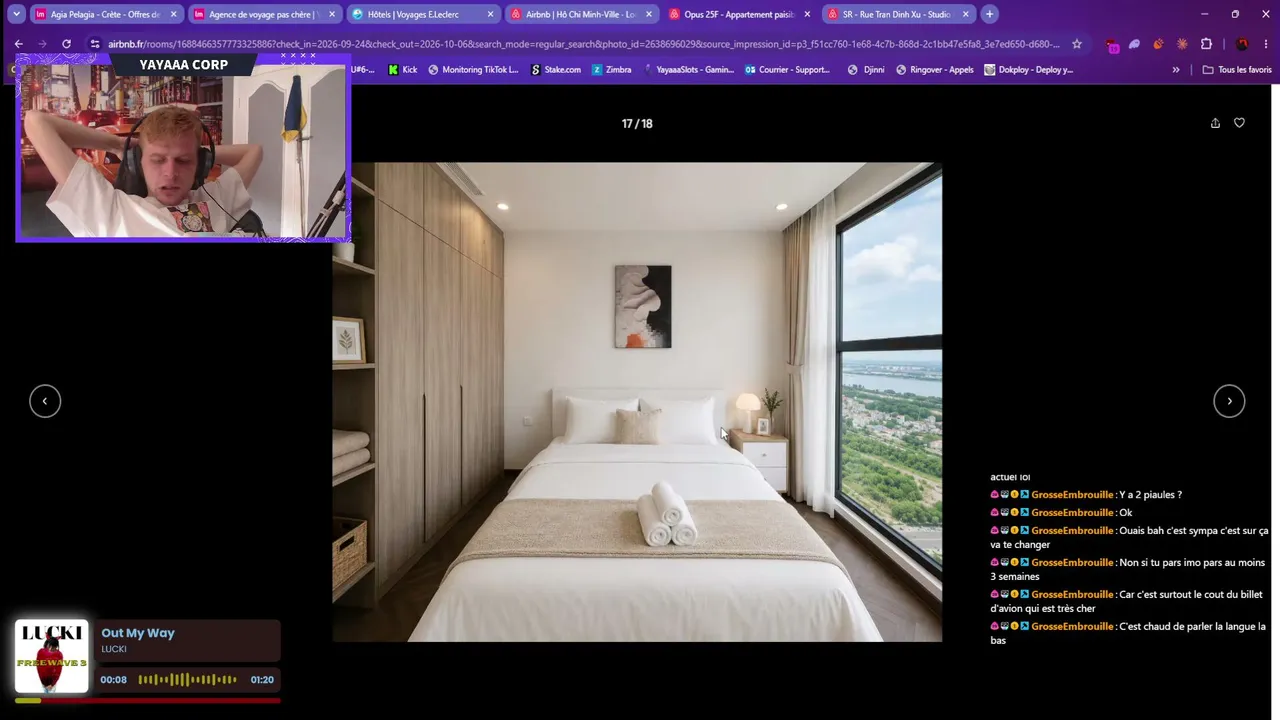This screenshot has width=1280, height=720.
Task: Open the Chrome extensions puzzle menu
Action: coord(1206,44)
